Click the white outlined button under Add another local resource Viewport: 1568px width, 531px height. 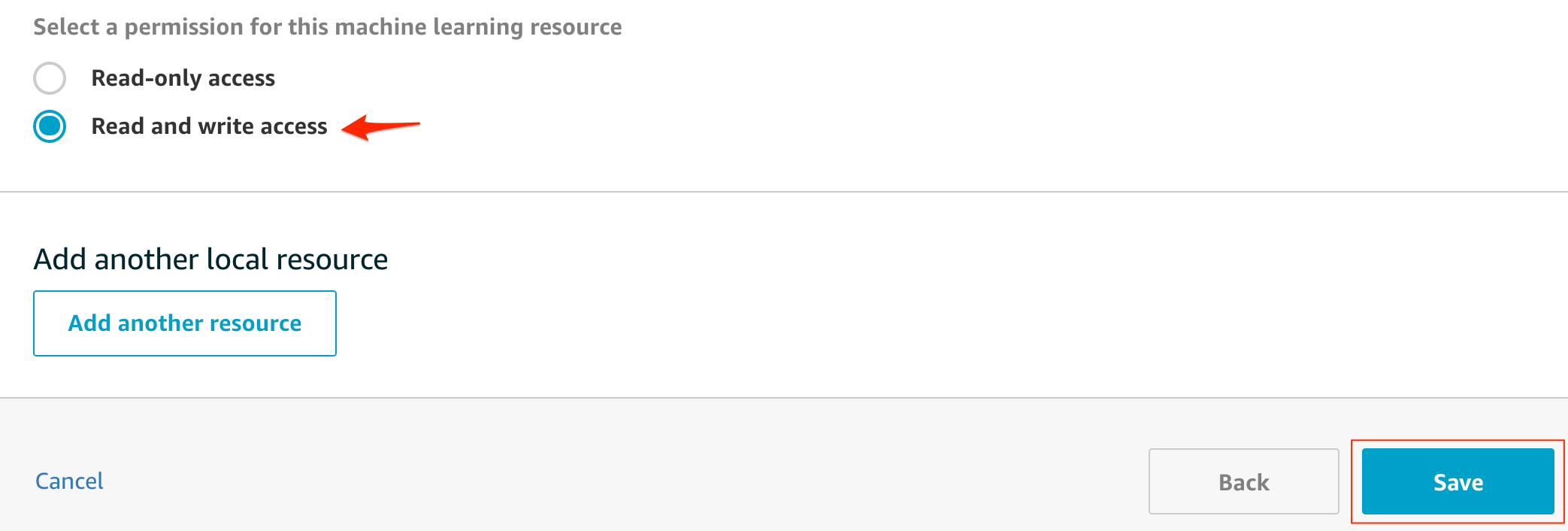(185, 323)
